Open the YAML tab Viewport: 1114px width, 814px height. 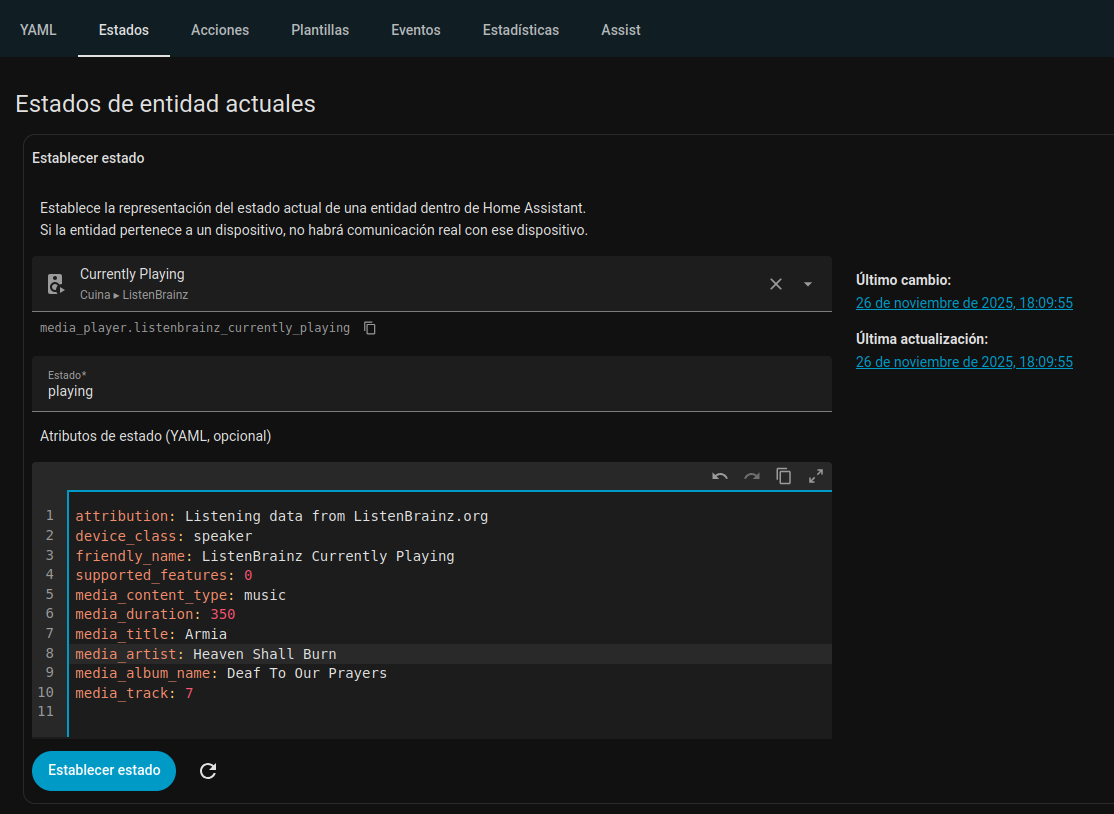pos(38,30)
